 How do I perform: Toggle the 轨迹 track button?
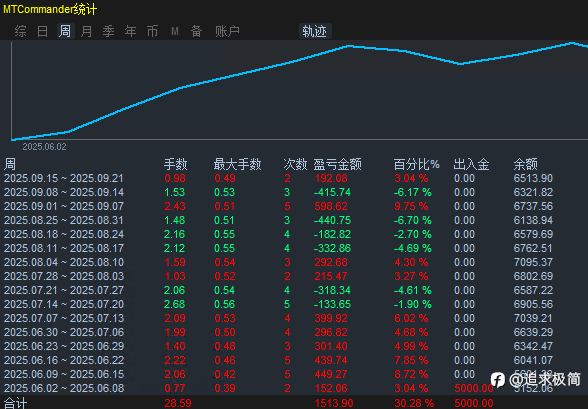point(315,31)
